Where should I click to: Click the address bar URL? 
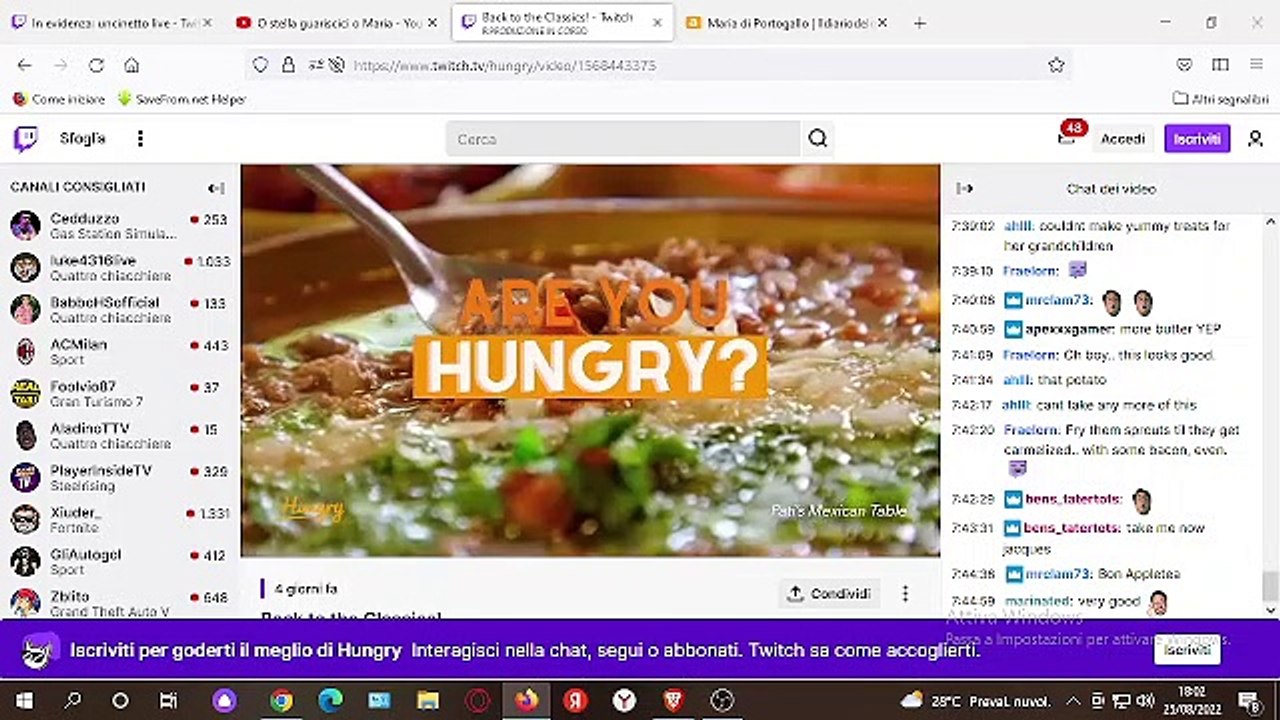point(504,65)
